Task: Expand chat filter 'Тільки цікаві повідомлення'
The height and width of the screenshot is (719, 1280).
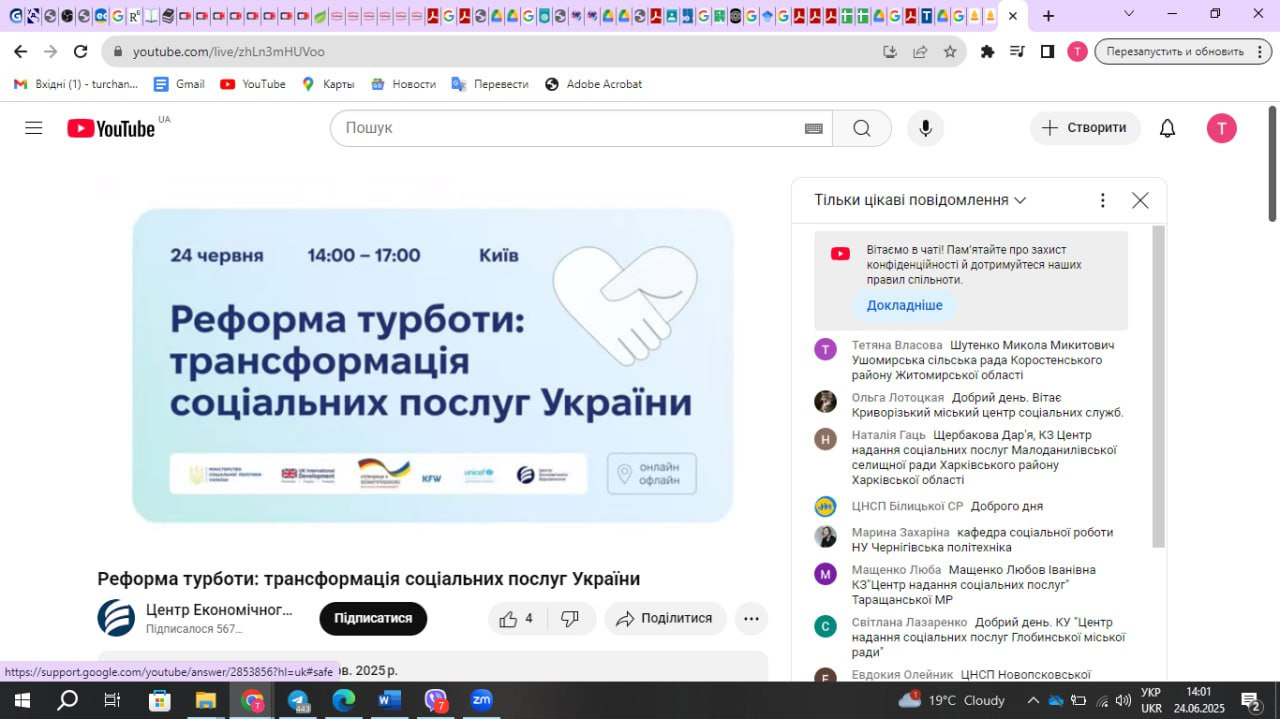Action: pos(920,200)
